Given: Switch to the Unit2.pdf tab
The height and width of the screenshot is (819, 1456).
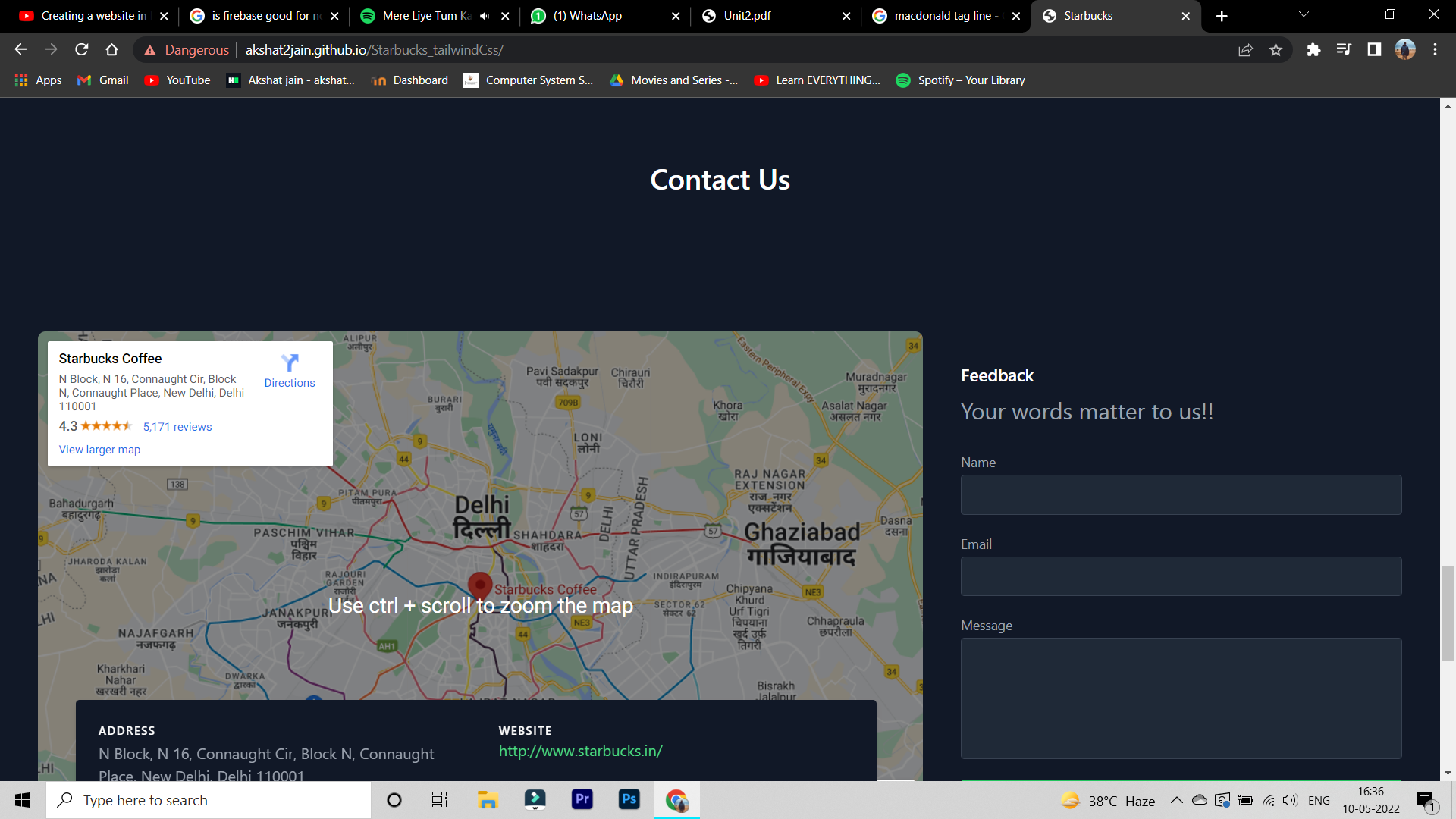Looking at the screenshot, I should (x=747, y=15).
